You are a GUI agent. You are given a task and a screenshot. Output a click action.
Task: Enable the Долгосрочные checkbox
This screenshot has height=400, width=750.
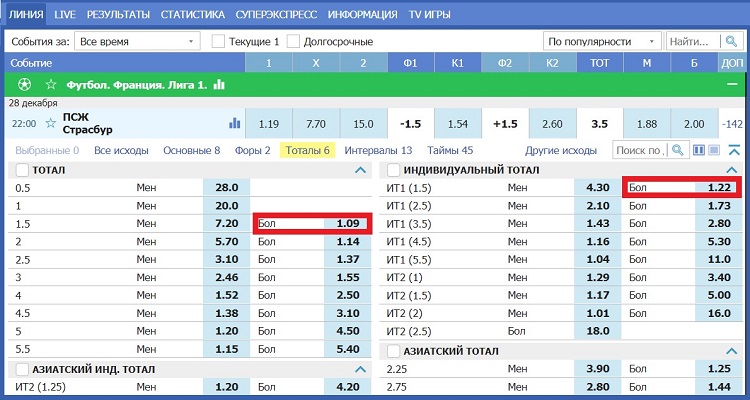point(294,41)
